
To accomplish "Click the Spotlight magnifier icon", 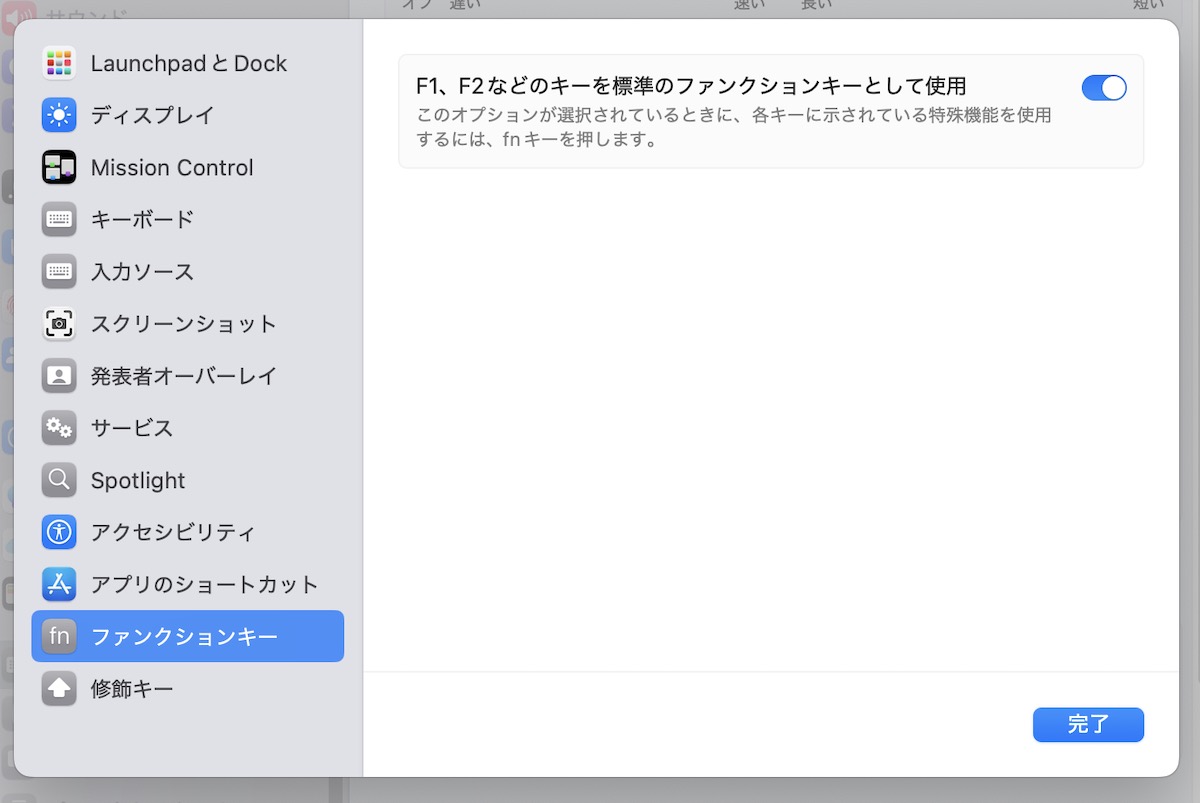I will tap(59, 480).
